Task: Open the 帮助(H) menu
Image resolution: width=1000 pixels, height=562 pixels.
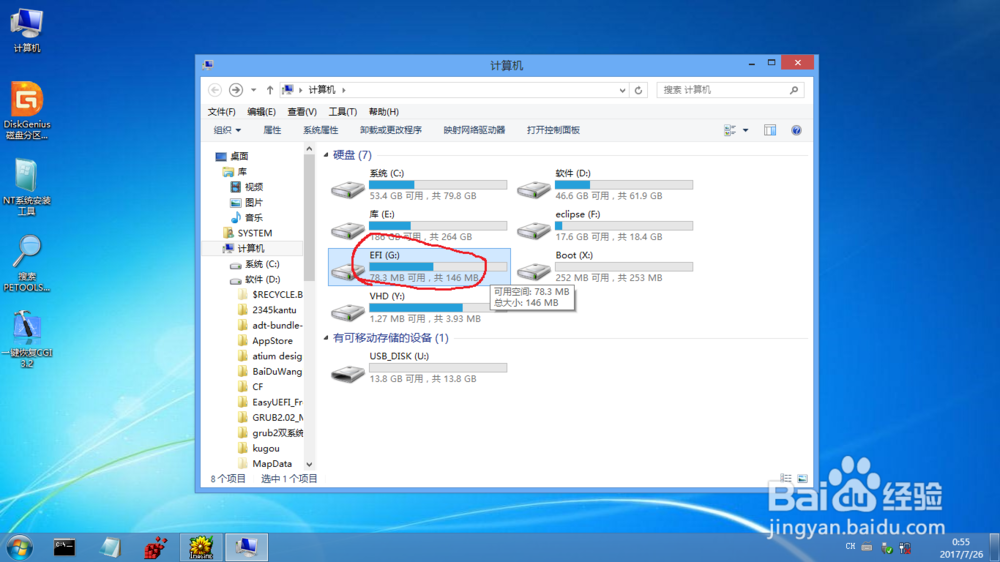Action: (383, 112)
